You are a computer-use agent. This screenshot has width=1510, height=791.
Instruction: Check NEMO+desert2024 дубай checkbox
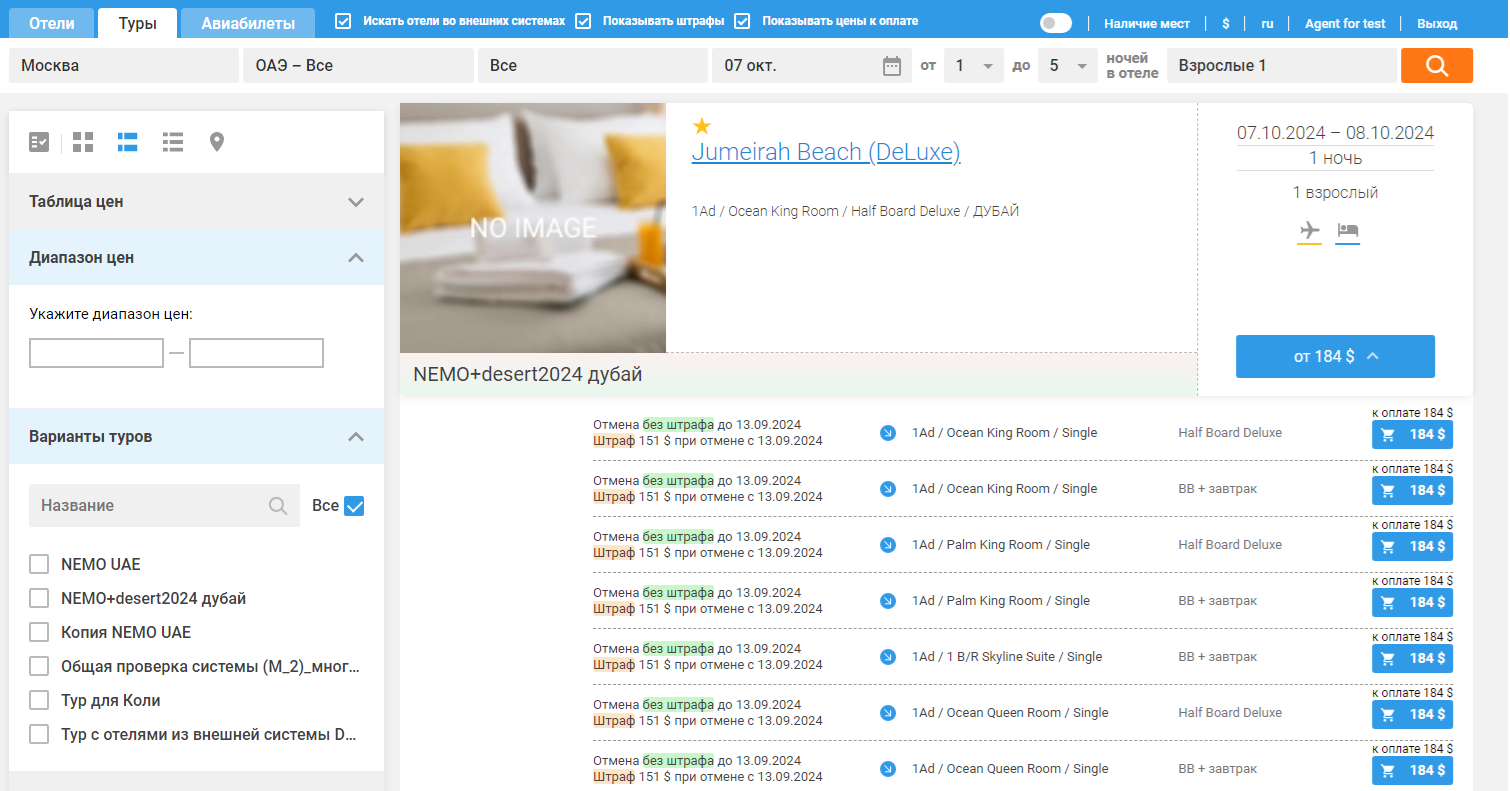(x=39, y=598)
